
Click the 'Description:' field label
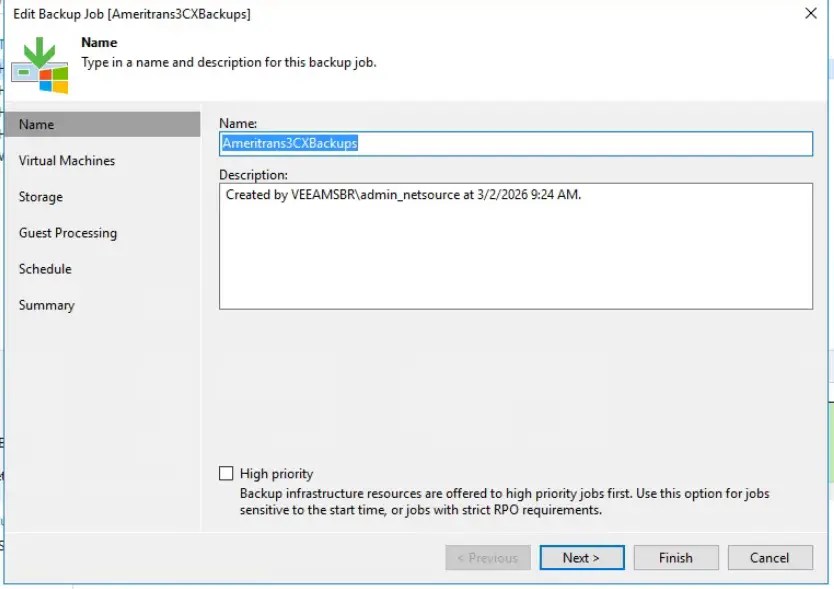[x=253, y=175]
